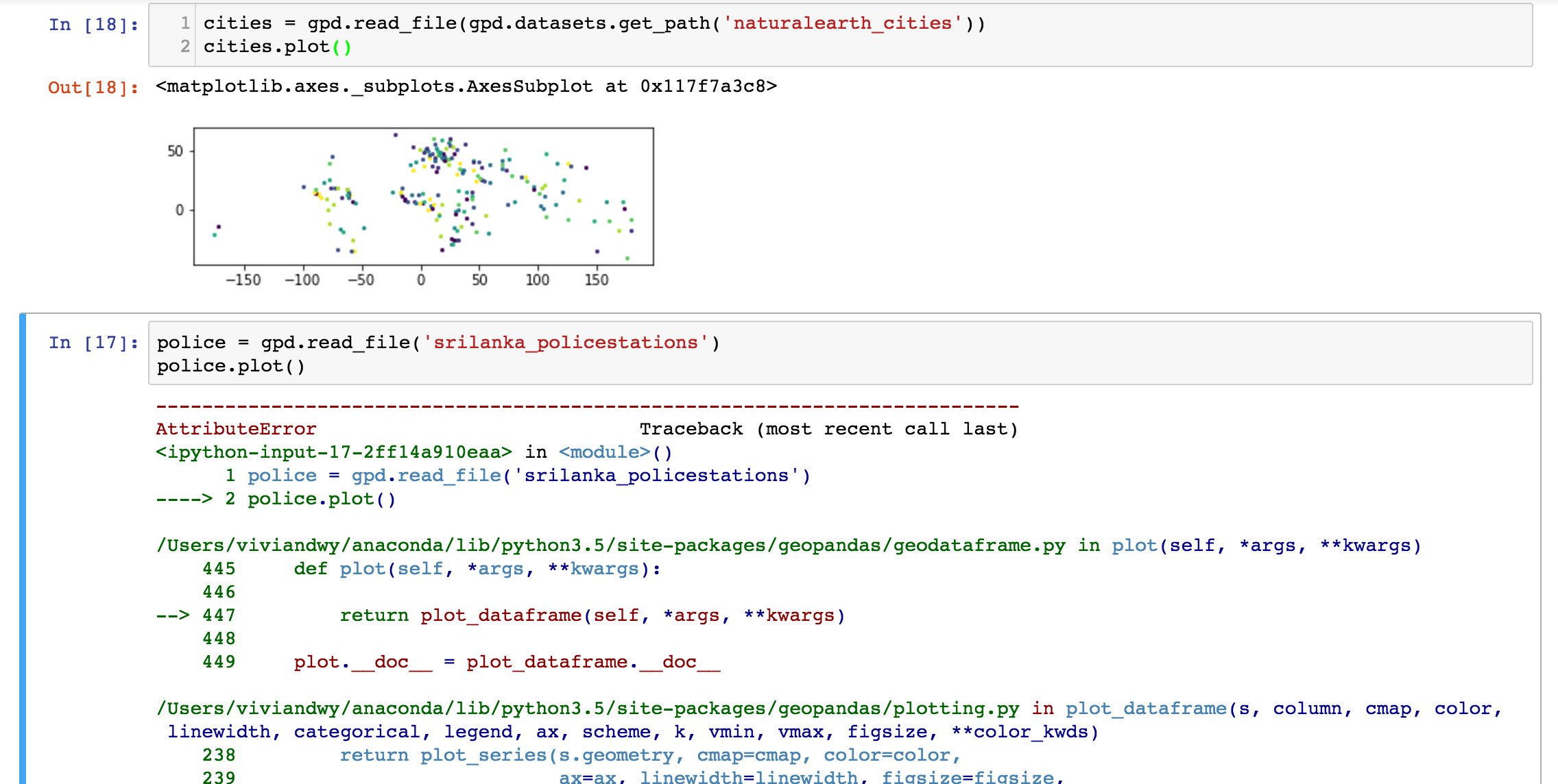This screenshot has width=1558, height=784.
Task: Click the 'naturalearth_cities' string literal
Action: tap(842, 23)
